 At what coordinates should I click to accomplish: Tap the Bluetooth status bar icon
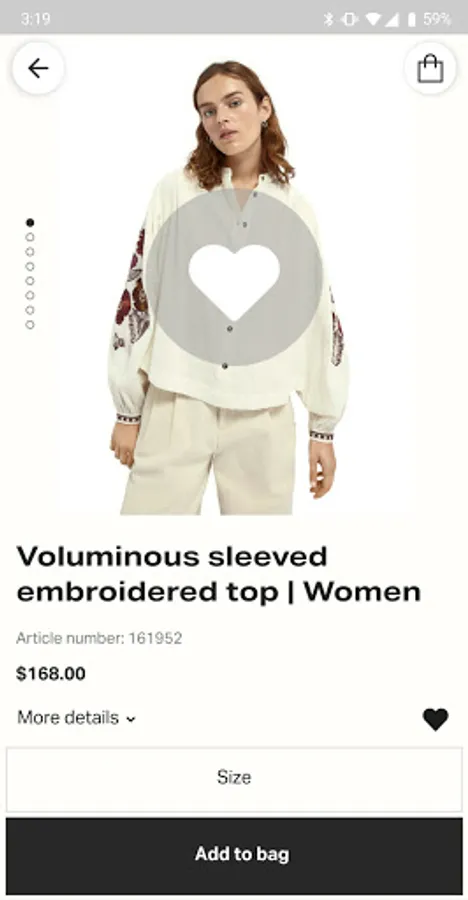(328, 19)
